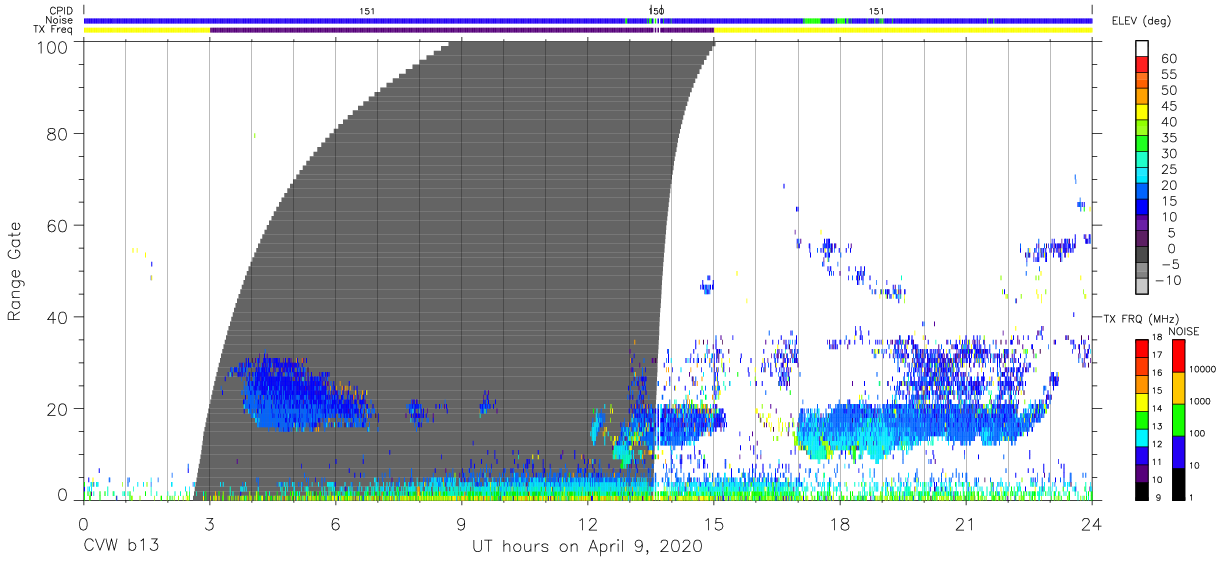The width and height of the screenshot is (1228, 567).
Task: Click the light gray ELEV swatch below -10
Action: 1142,288
